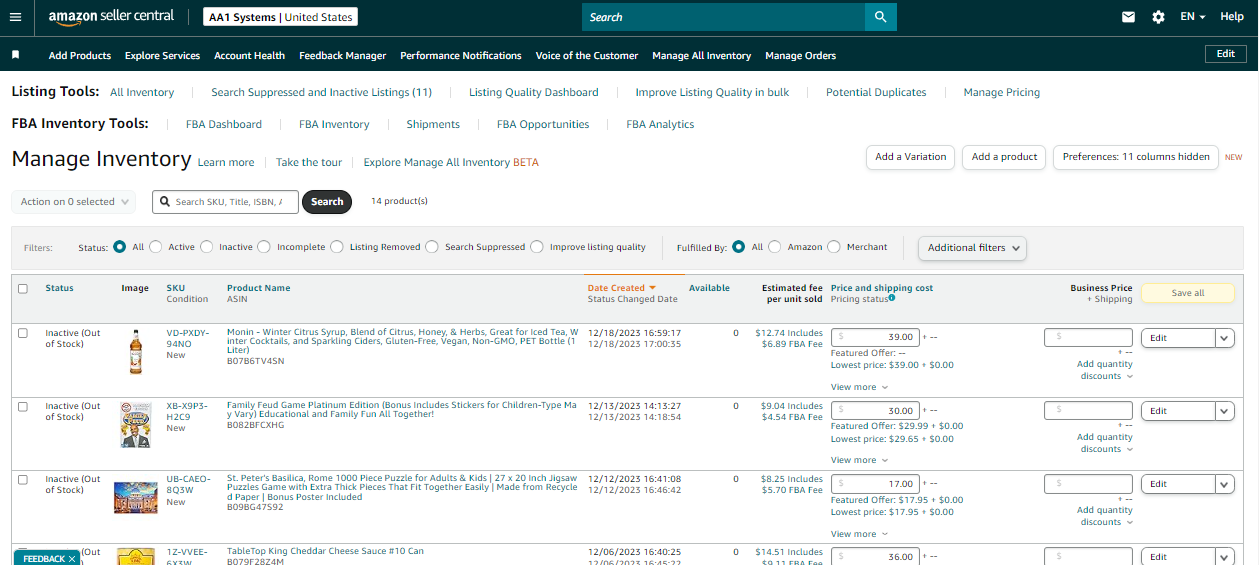The image size is (1259, 565).
Task: Open Listing Quality Dashboard link
Action: click(x=534, y=92)
